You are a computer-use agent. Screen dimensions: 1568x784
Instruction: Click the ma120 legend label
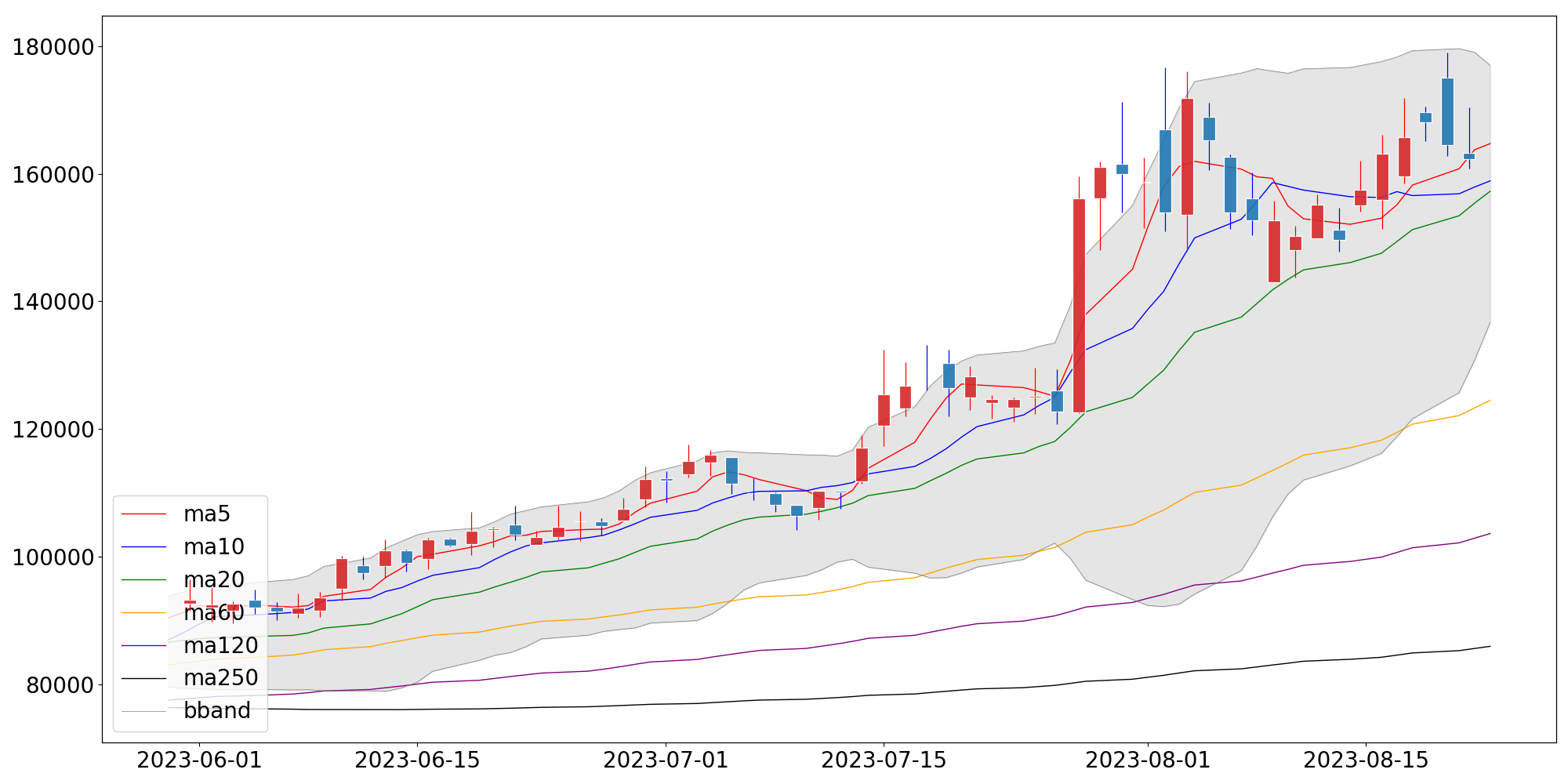coord(221,646)
